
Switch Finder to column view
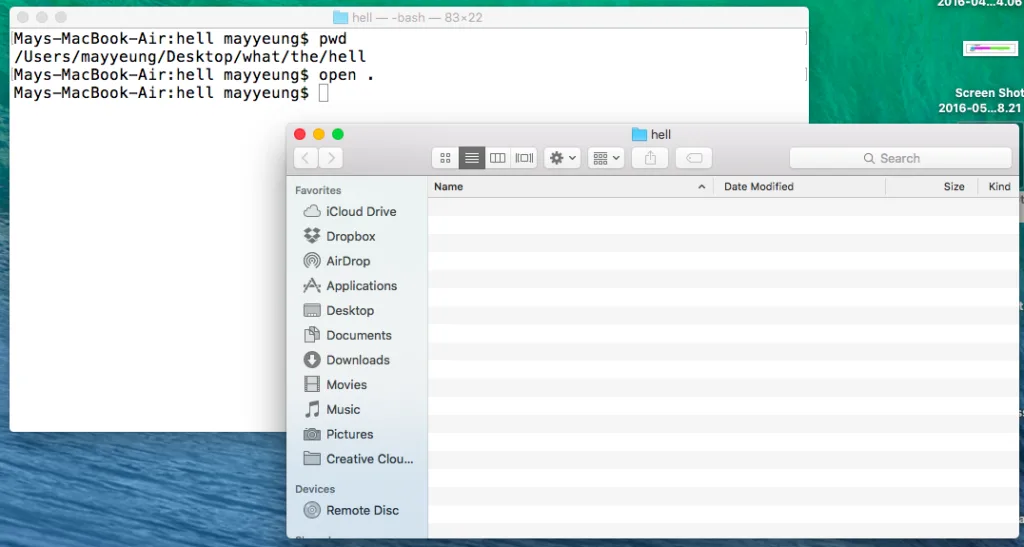(498, 158)
